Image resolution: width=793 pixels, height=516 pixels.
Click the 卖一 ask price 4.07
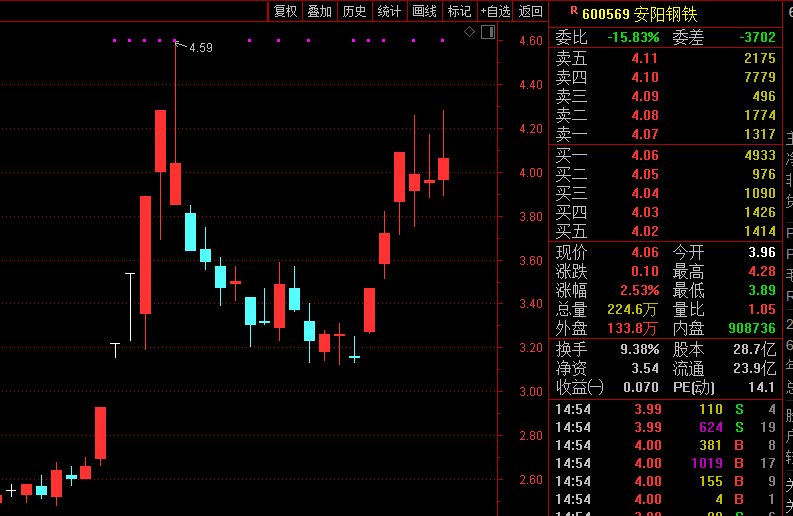[x=644, y=134]
